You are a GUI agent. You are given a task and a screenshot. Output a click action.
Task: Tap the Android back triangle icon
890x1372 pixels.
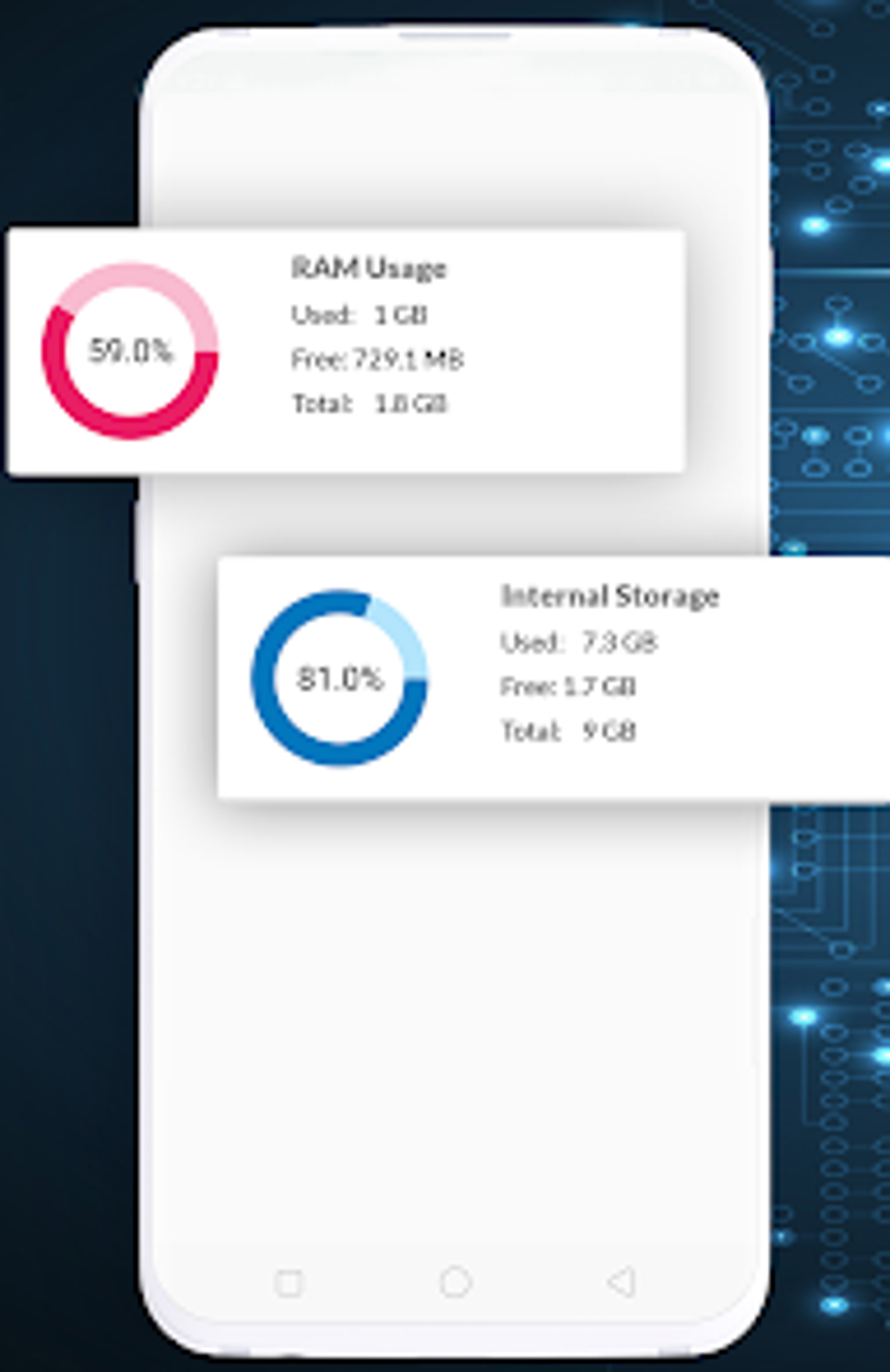620,1282
